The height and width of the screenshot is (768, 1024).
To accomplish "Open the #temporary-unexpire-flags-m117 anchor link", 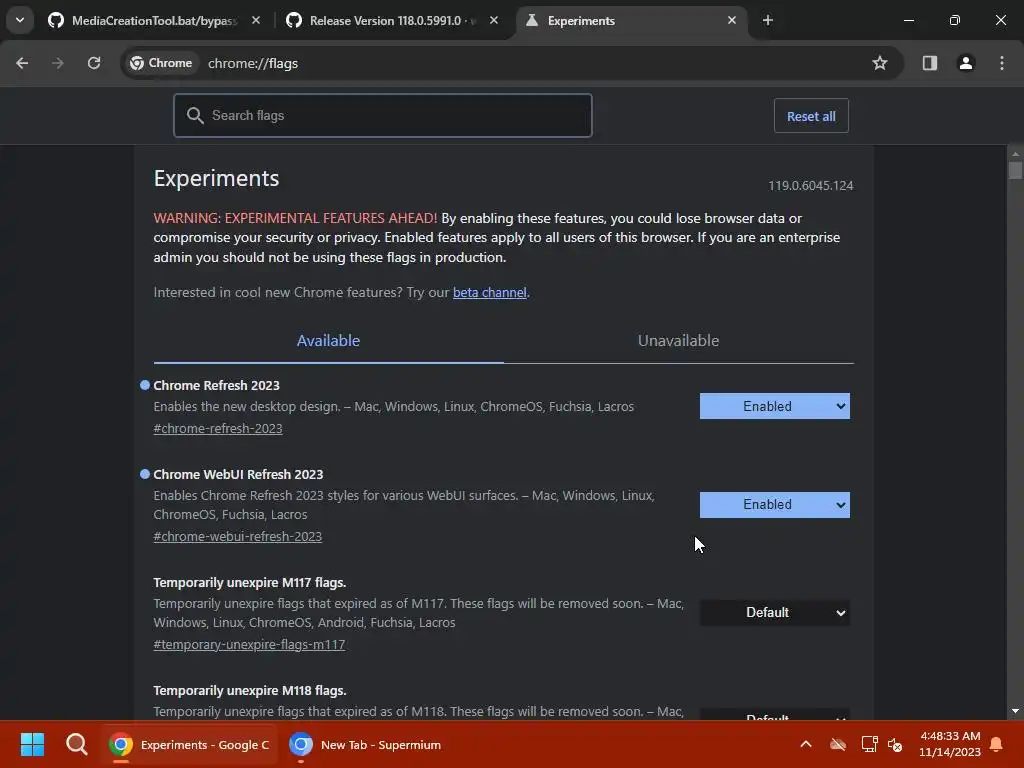I will (x=249, y=645).
